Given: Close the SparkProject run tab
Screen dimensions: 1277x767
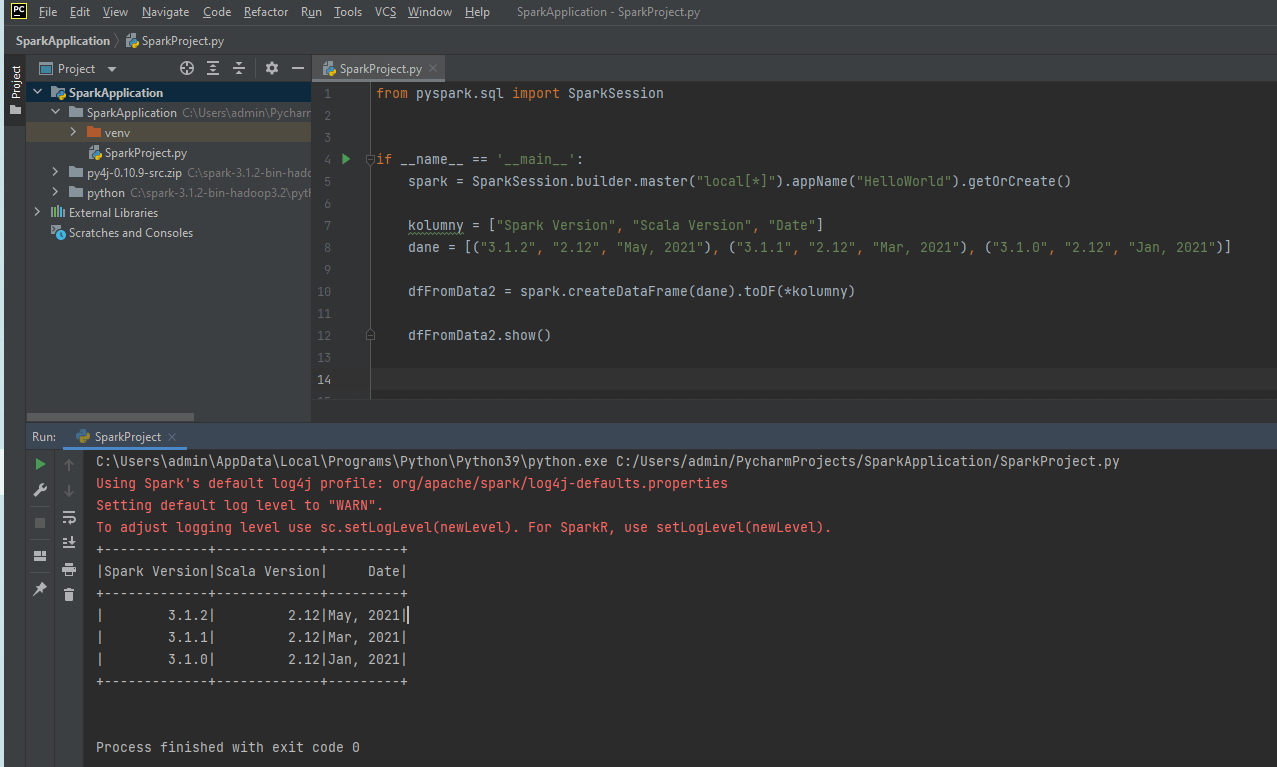Looking at the screenshot, I should point(171,437).
